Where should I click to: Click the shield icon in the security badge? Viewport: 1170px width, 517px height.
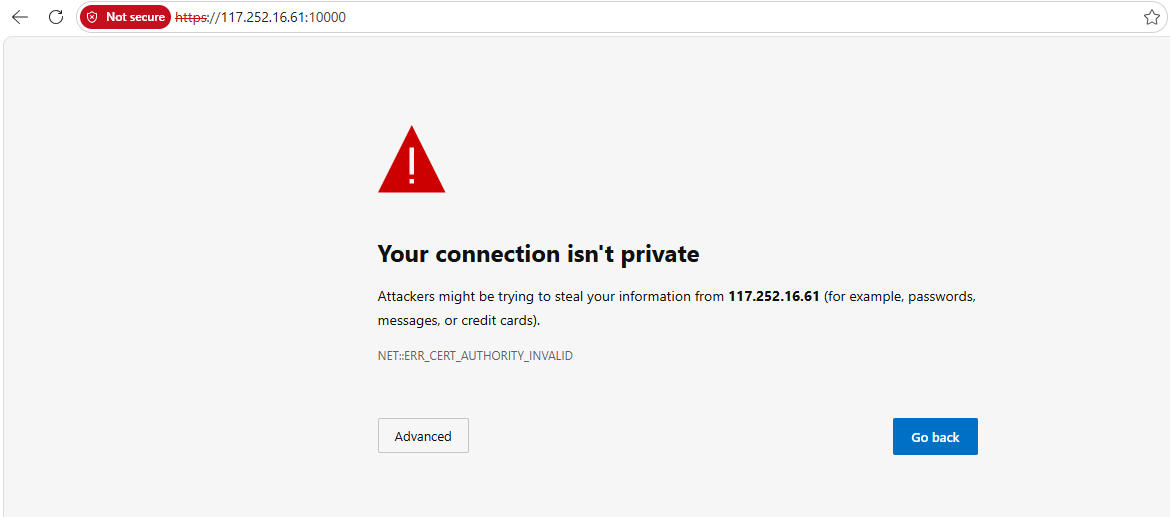click(x=92, y=17)
